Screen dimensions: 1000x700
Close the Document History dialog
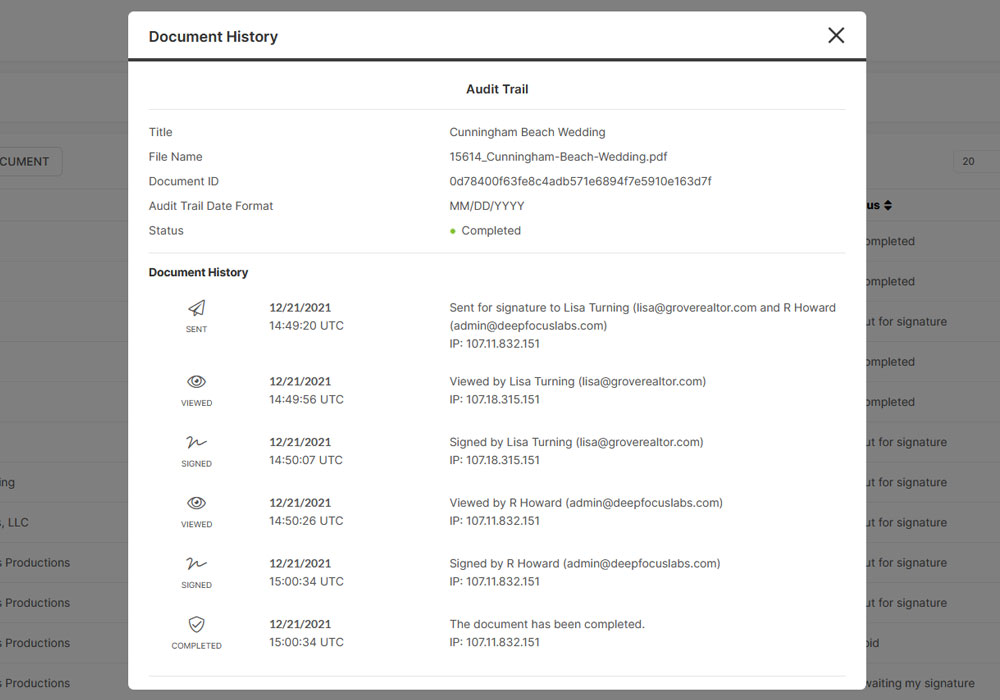(x=835, y=35)
